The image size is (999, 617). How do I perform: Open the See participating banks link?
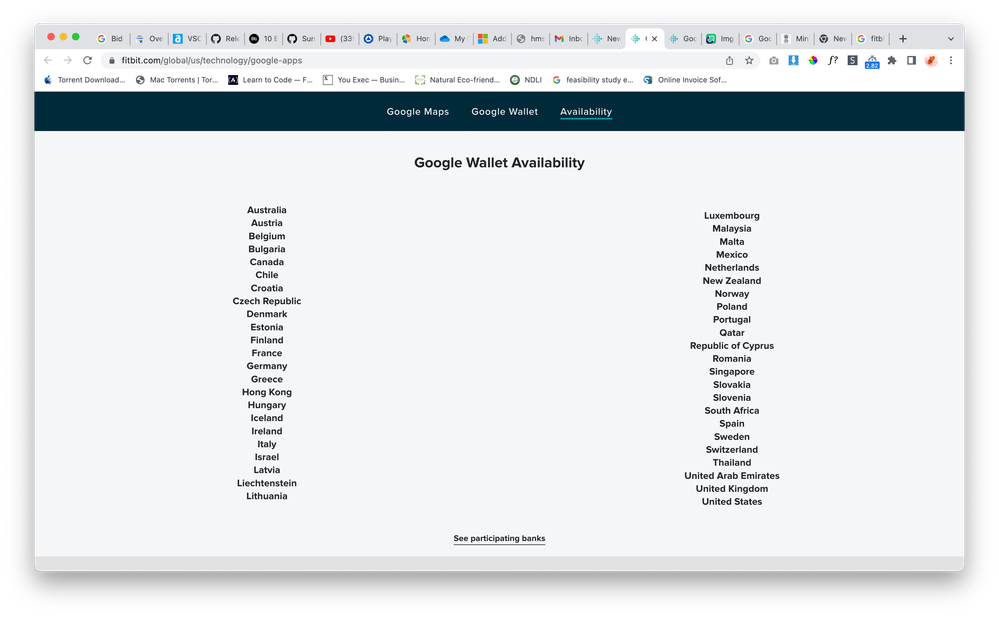click(x=499, y=539)
